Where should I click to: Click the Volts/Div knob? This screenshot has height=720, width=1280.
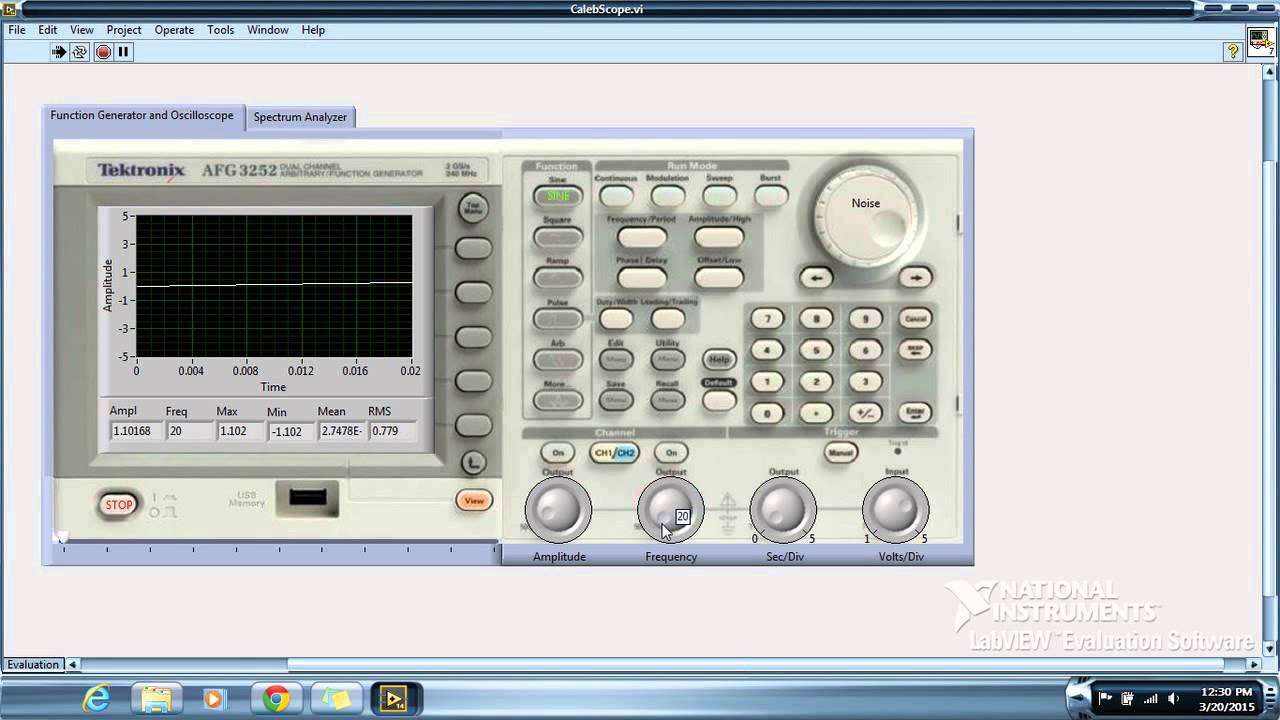(896, 510)
